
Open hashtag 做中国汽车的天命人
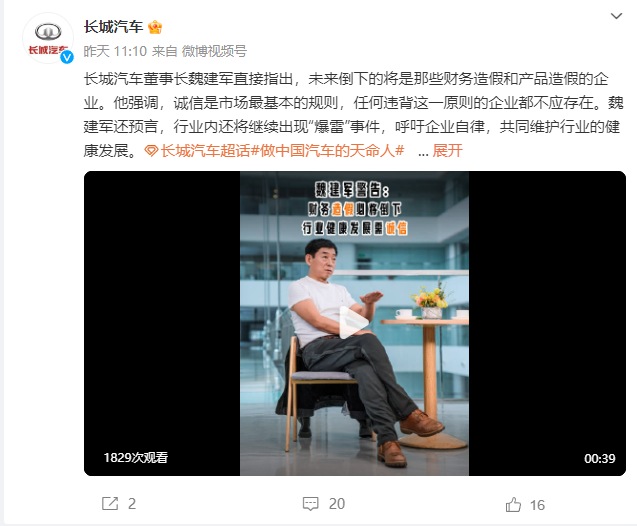pos(328,151)
